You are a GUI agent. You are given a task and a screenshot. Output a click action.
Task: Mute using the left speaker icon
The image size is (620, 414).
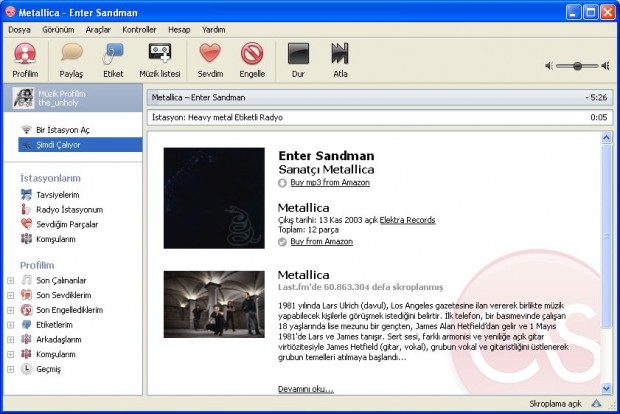pos(549,66)
